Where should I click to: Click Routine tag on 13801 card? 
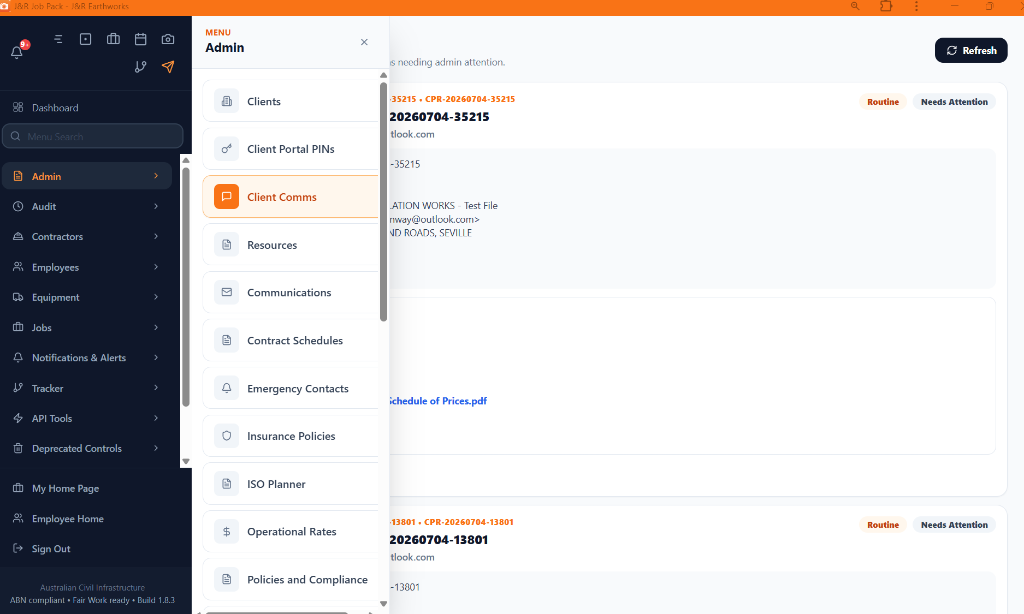click(x=883, y=525)
